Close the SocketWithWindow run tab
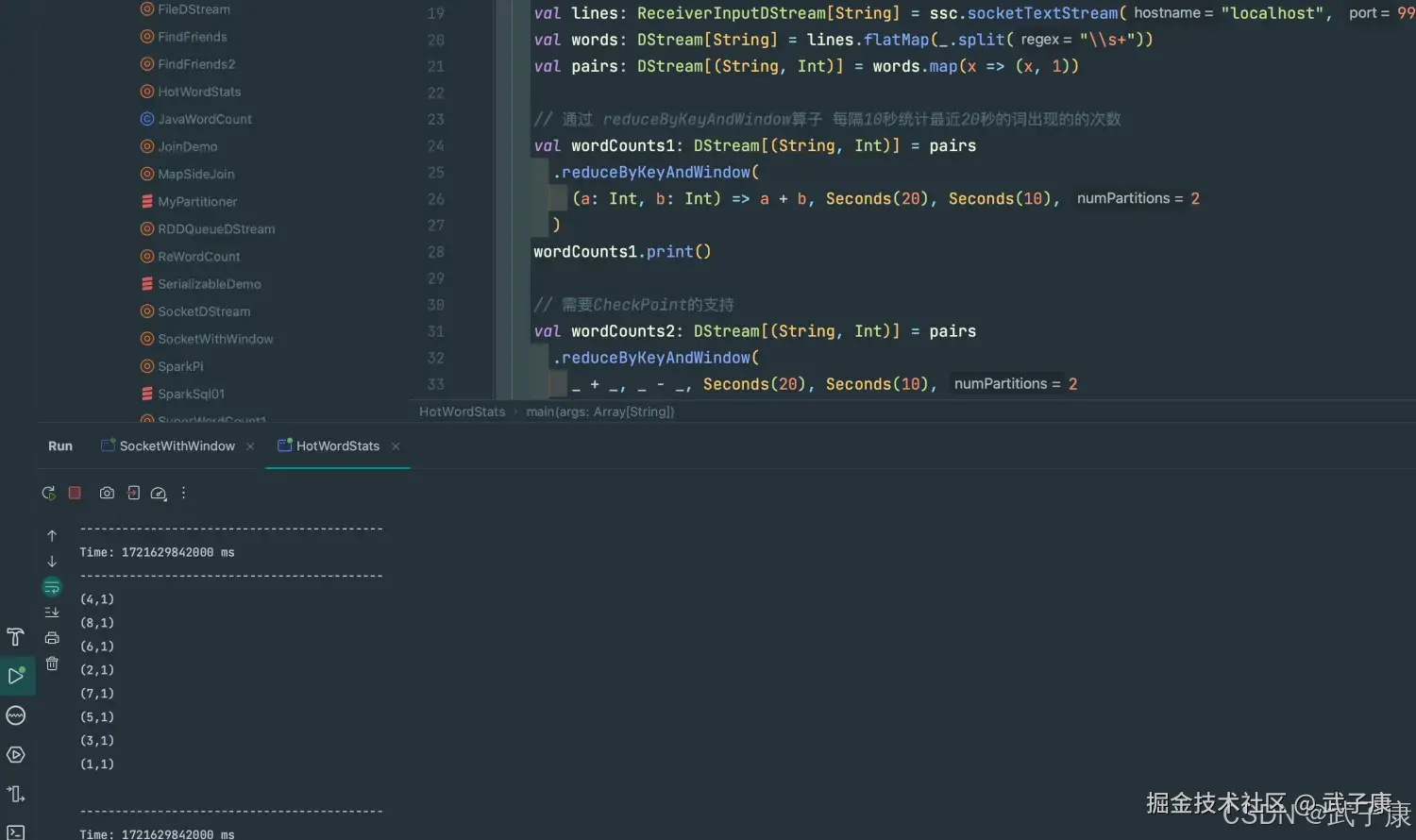Screen dimensions: 1416x840 click(x=250, y=446)
